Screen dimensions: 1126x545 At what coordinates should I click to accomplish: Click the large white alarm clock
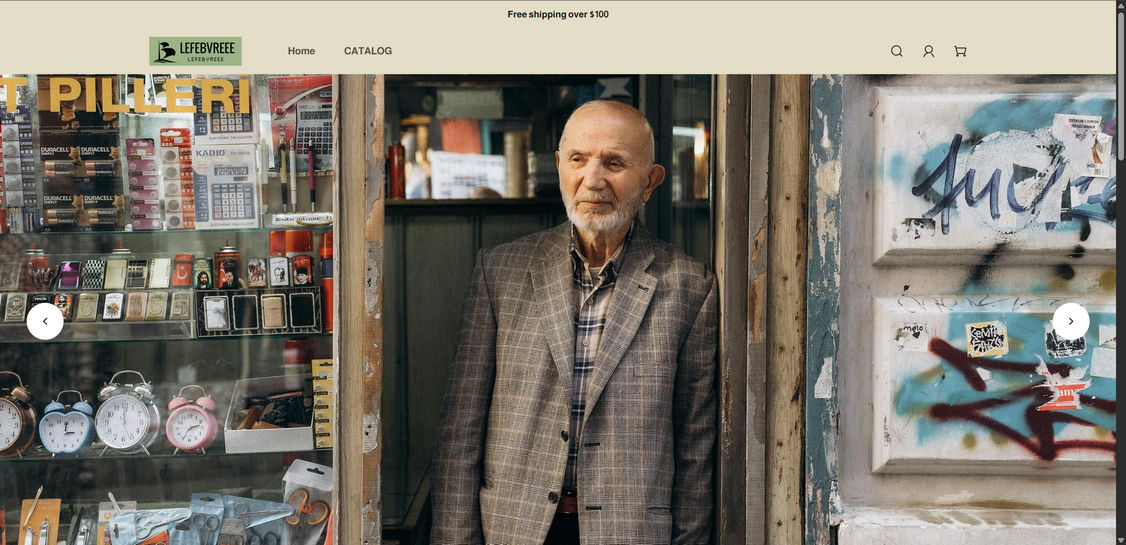click(x=127, y=413)
